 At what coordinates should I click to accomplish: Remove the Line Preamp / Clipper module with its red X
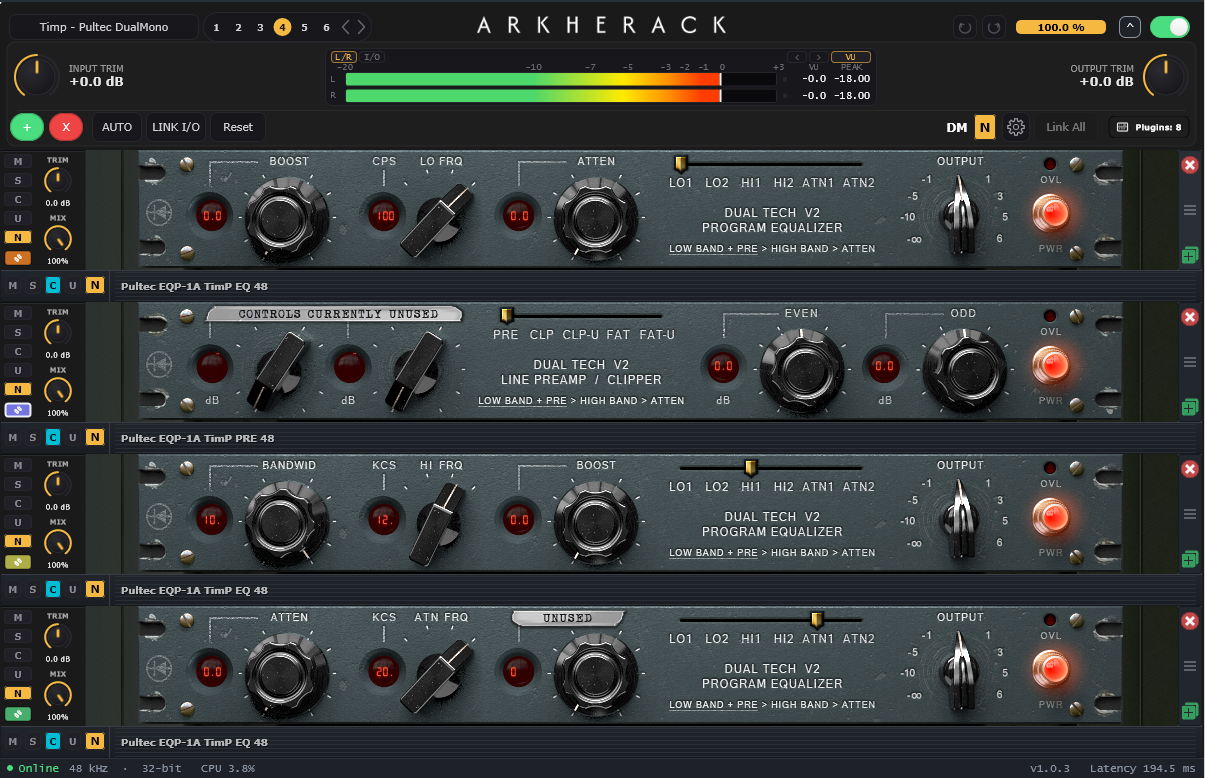coord(1190,317)
